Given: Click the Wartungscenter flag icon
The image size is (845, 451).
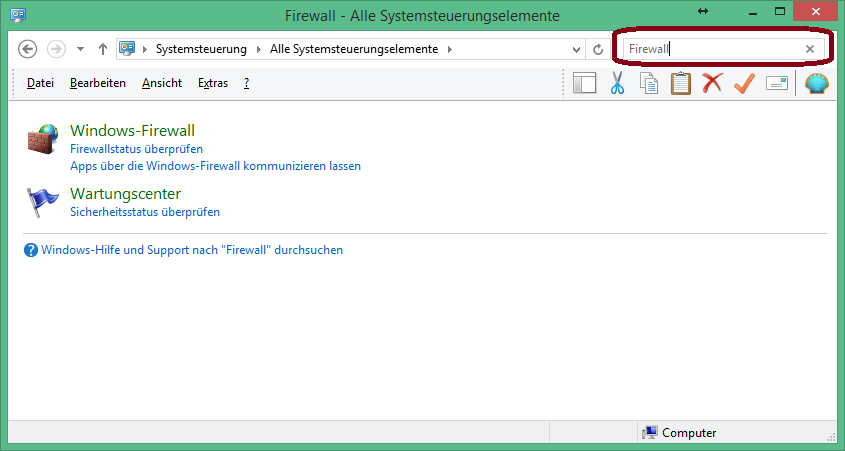Looking at the screenshot, I should click(43, 201).
